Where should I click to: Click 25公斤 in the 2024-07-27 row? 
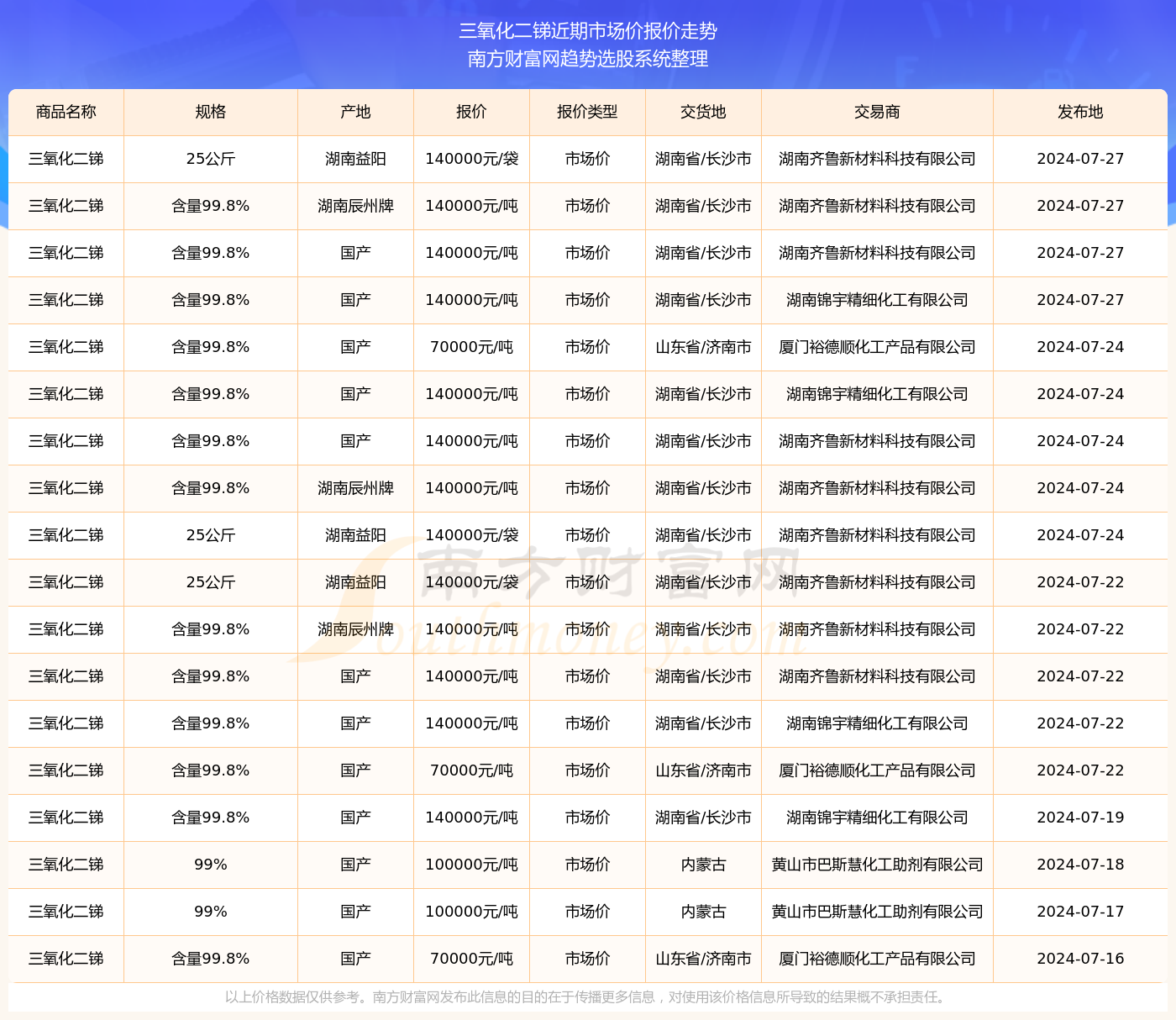click(x=211, y=159)
